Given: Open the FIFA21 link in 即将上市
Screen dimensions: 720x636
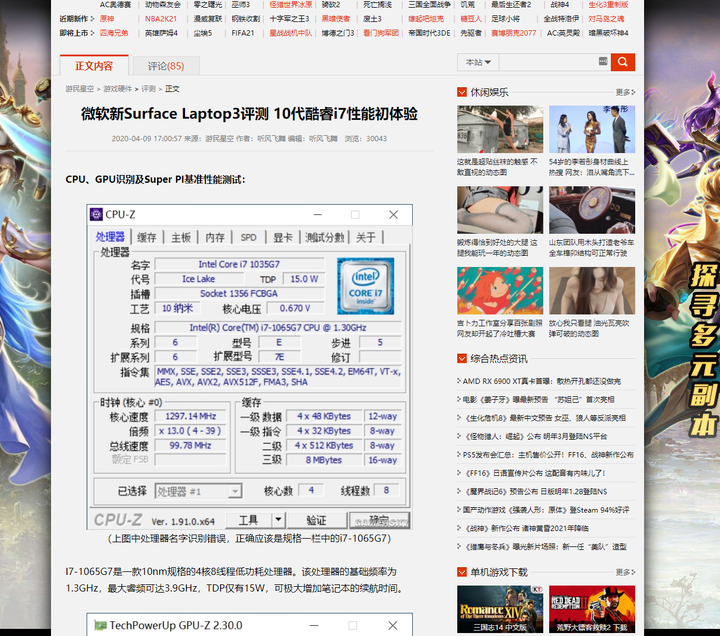Looking at the screenshot, I should click(243, 33).
